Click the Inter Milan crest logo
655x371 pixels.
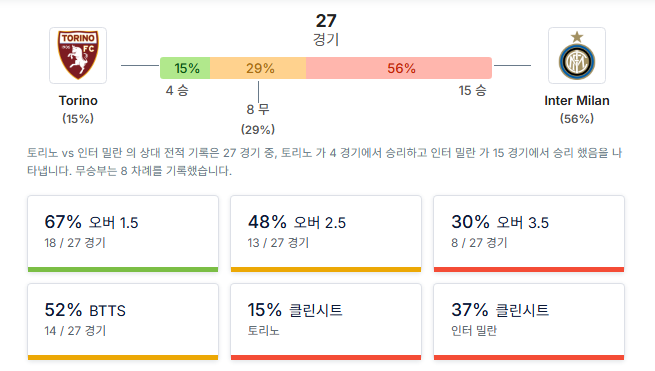(576, 55)
